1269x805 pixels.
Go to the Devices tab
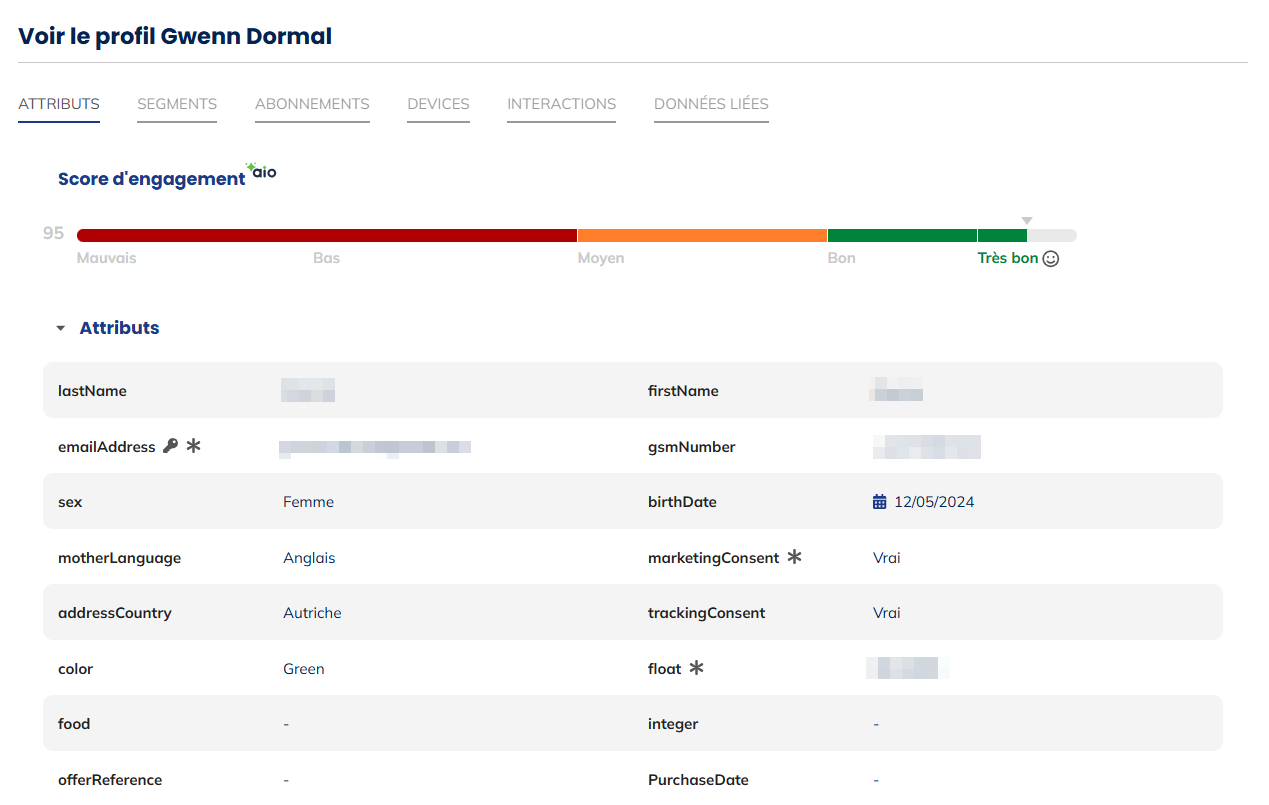pos(438,104)
